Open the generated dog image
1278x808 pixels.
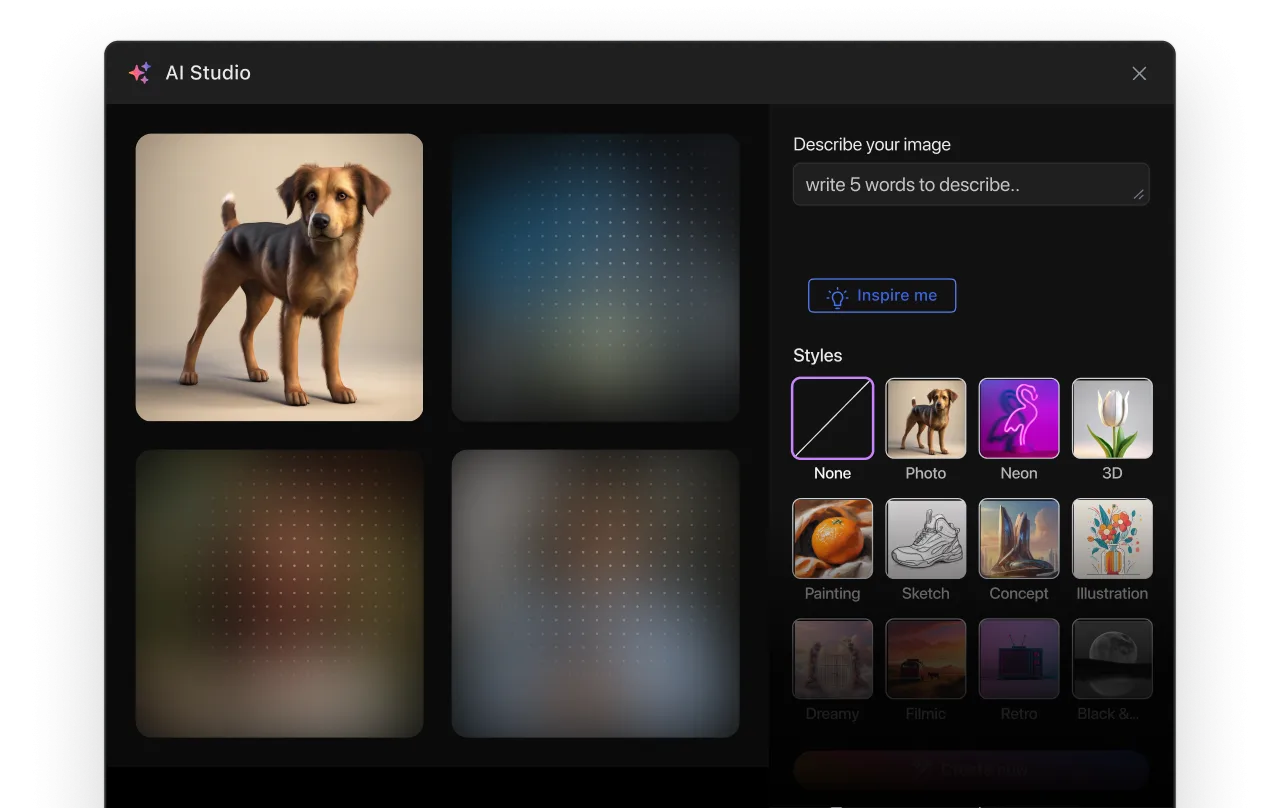coord(279,277)
